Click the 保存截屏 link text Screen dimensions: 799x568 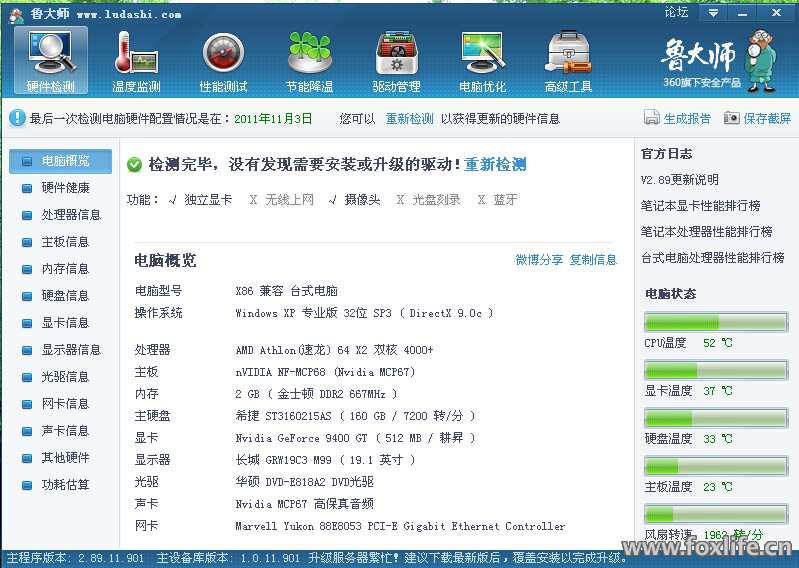coord(767,119)
